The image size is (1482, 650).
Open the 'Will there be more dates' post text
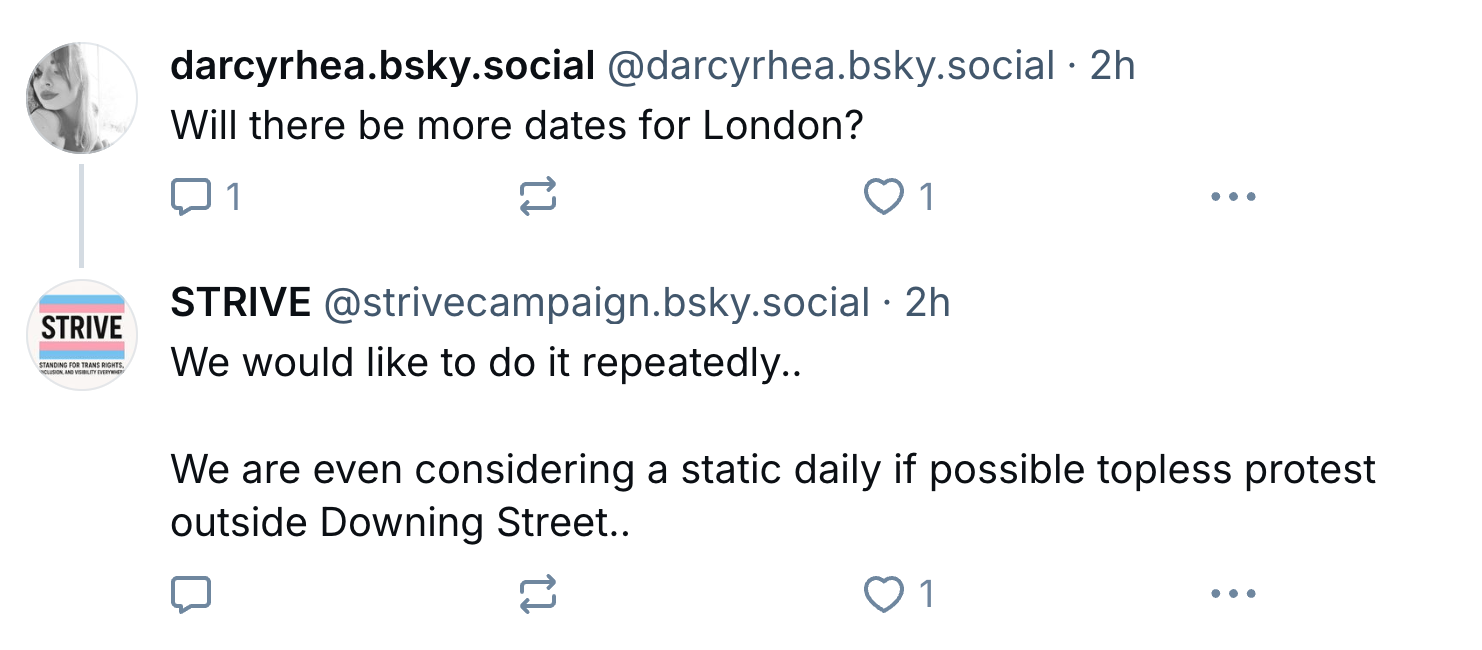[517, 126]
